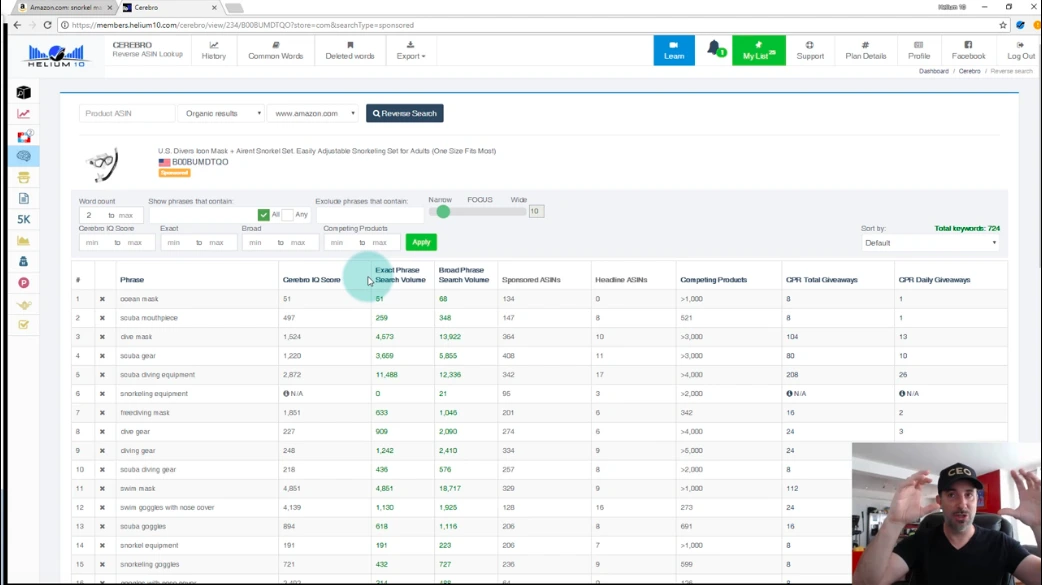Open the red P circle sidebar icon
Image resolution: width=1042 pixels, height=585 pixels.
tap(23, 283)
